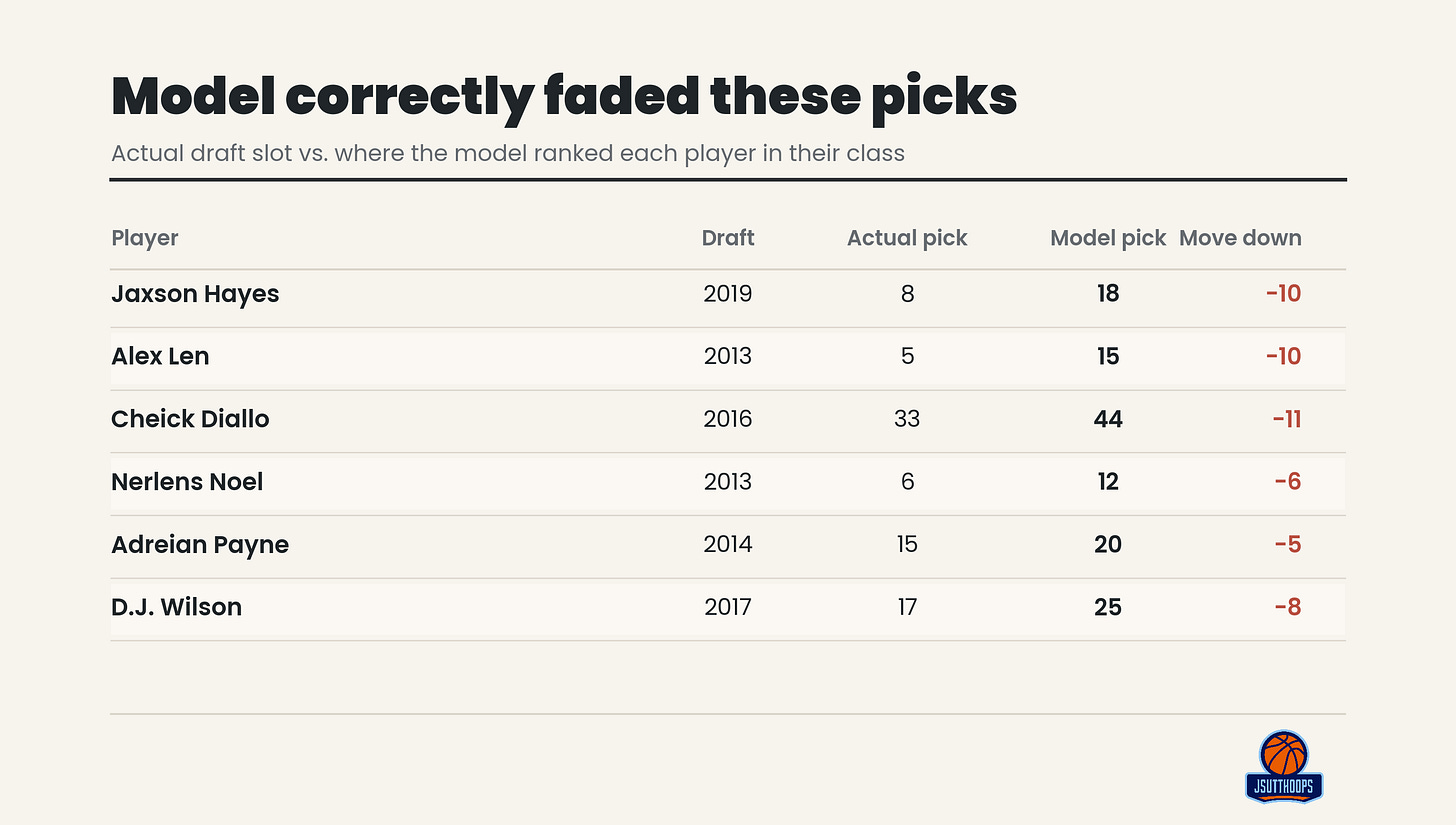
Task: Click model pick 18 for Jaxson Hayes
Action: (1108, 294)
